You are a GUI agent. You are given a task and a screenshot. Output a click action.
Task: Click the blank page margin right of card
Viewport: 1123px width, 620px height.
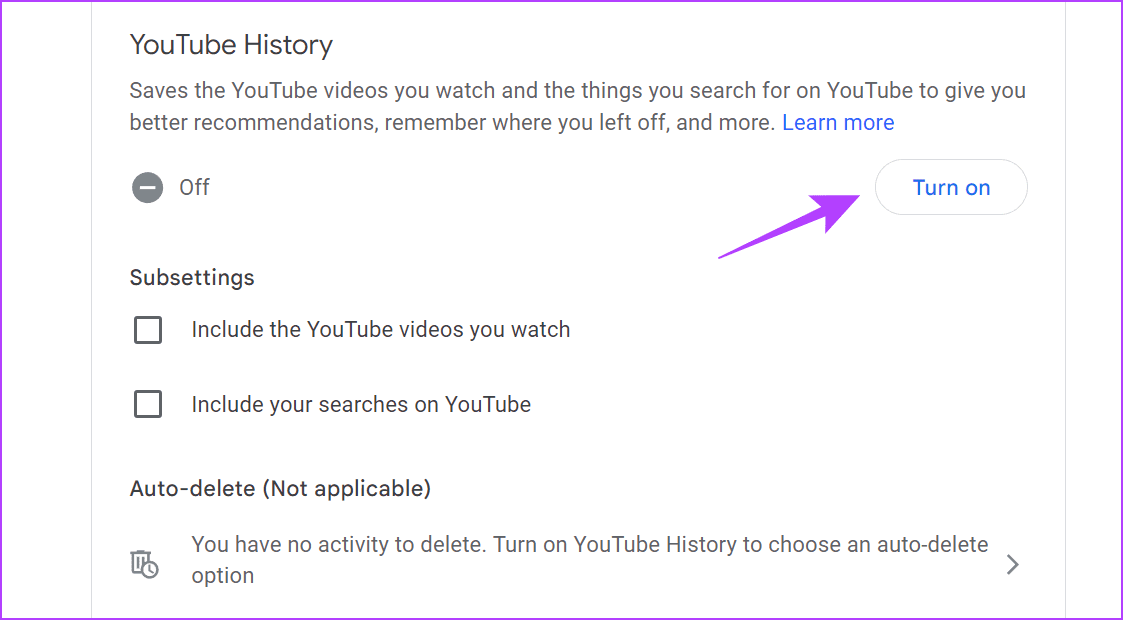1093,310
